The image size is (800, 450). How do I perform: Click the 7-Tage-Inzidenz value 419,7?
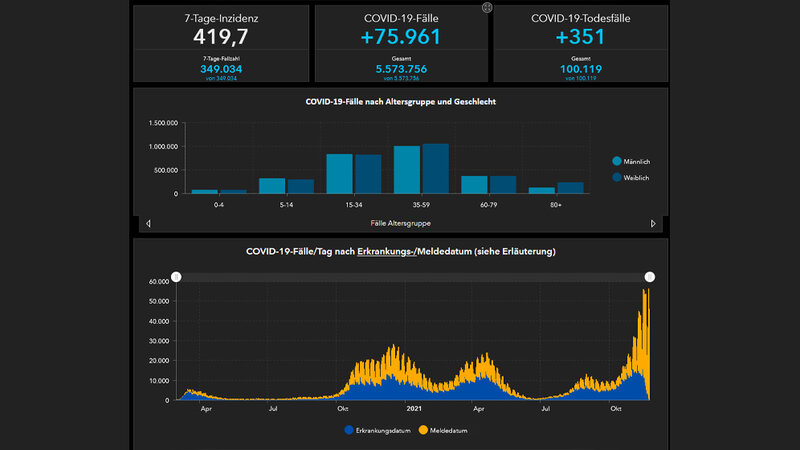point(221,38)
